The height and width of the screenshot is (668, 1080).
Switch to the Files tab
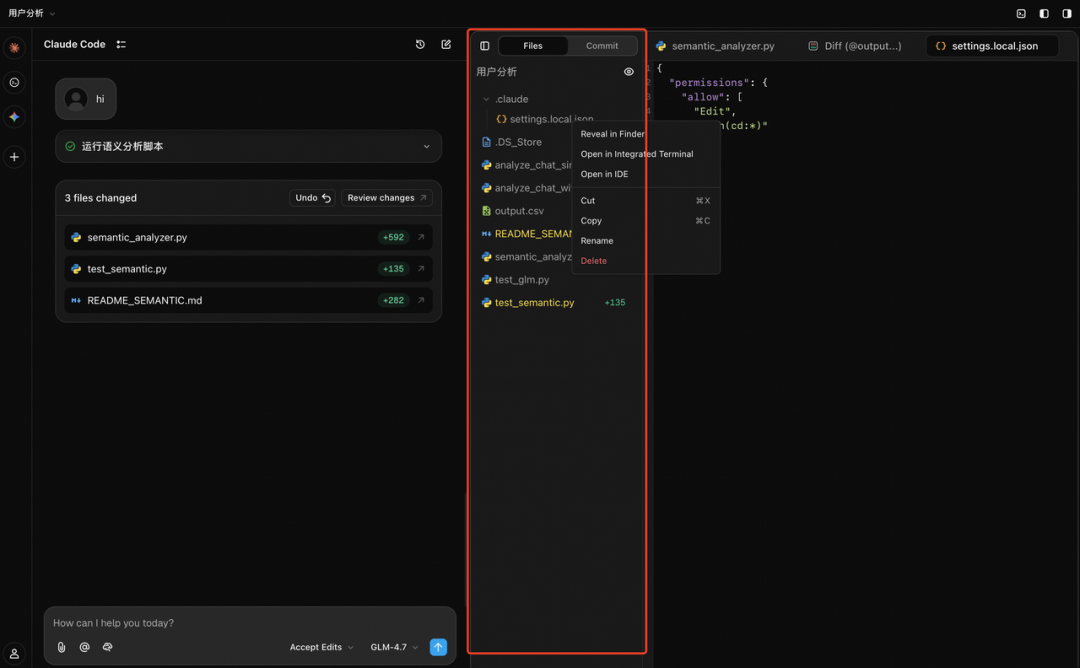point(532,46)
